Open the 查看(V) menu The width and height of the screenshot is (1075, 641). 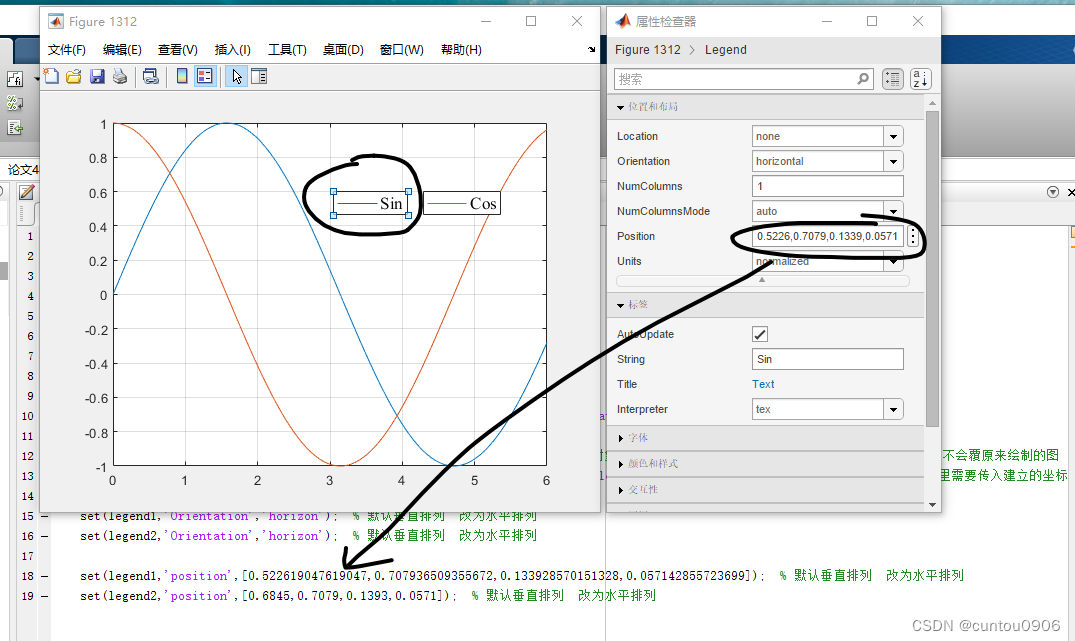pyautogui.click(x=178, y=50)
